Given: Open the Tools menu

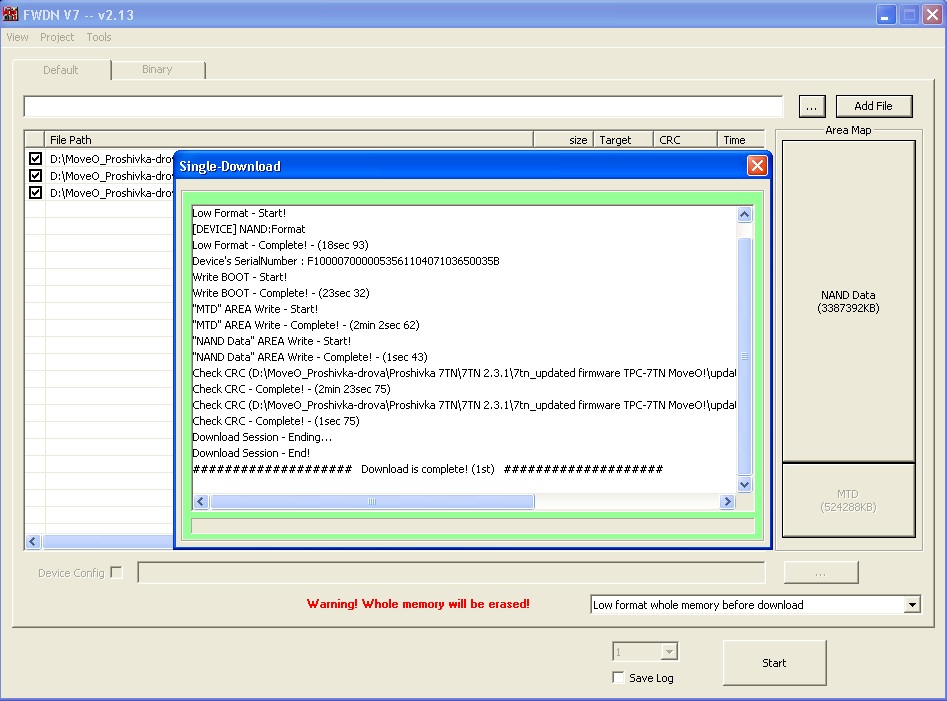Looking at the screenshot, I should click(x=99, y=37).
